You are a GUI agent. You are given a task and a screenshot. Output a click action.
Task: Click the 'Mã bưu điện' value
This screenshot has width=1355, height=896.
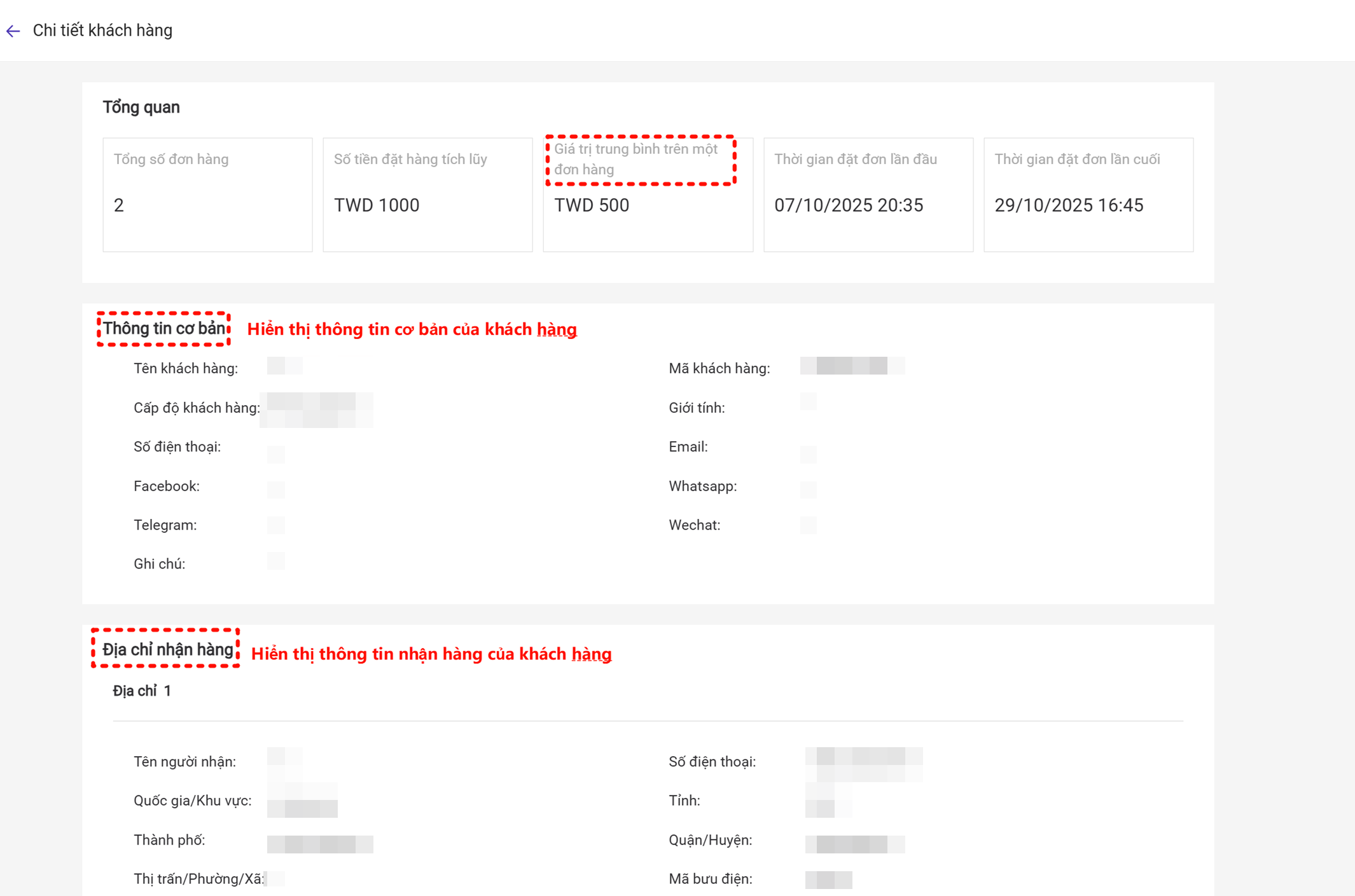click(828, 879)
